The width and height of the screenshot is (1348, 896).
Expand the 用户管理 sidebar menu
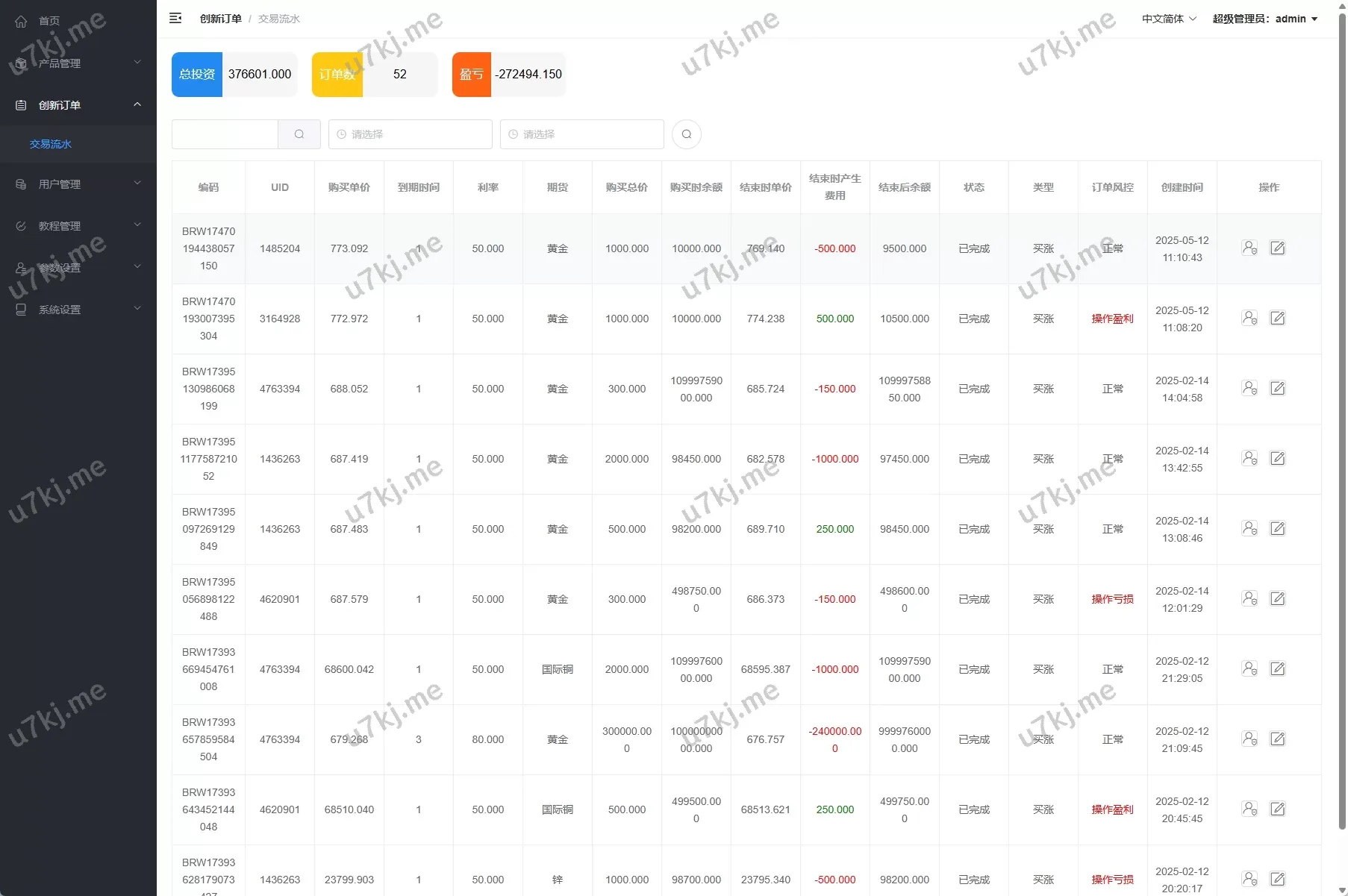click(x=78, y=184)
